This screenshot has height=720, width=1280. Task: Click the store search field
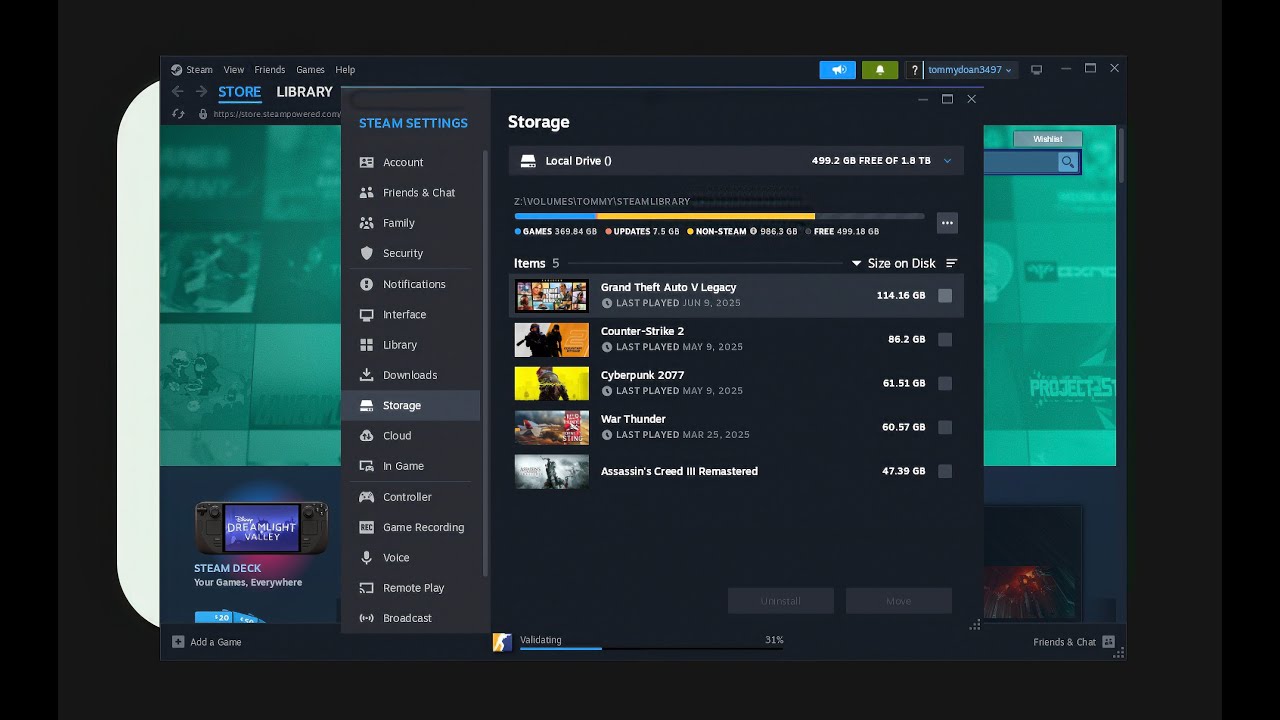[1021, 162]
